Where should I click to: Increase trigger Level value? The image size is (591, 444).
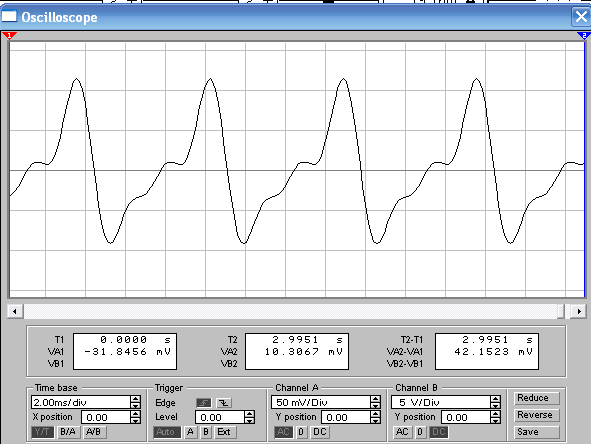tap(250, 414)
